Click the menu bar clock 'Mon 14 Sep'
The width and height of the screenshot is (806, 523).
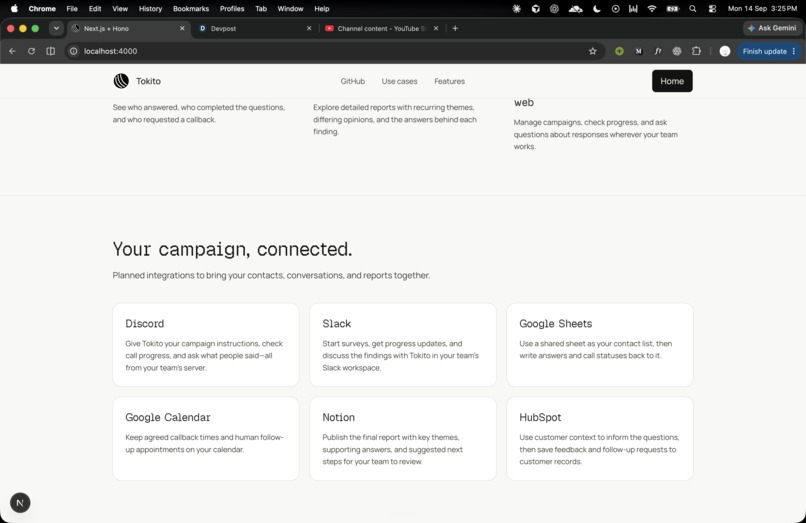coord(762,8)
